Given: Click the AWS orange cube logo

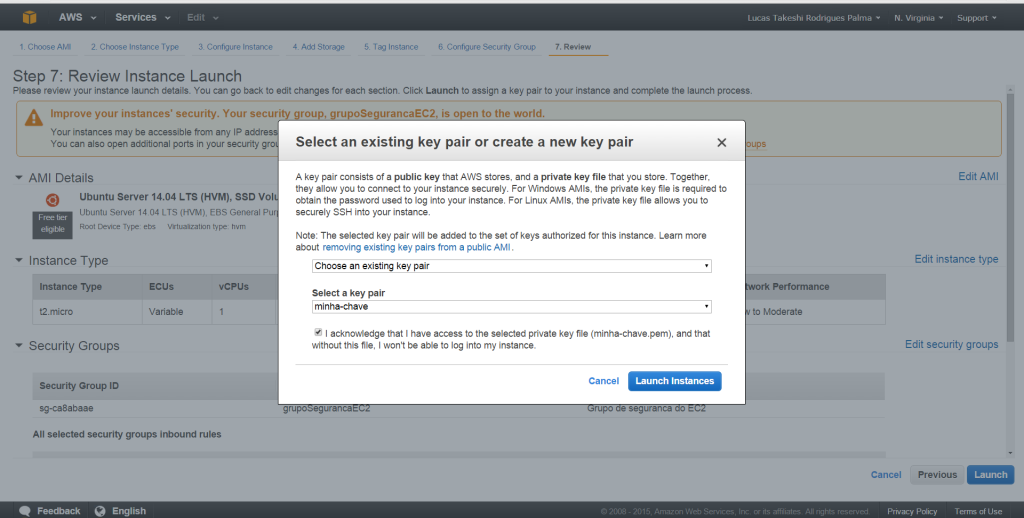Looking at the screenshot, I should [29, 18].
